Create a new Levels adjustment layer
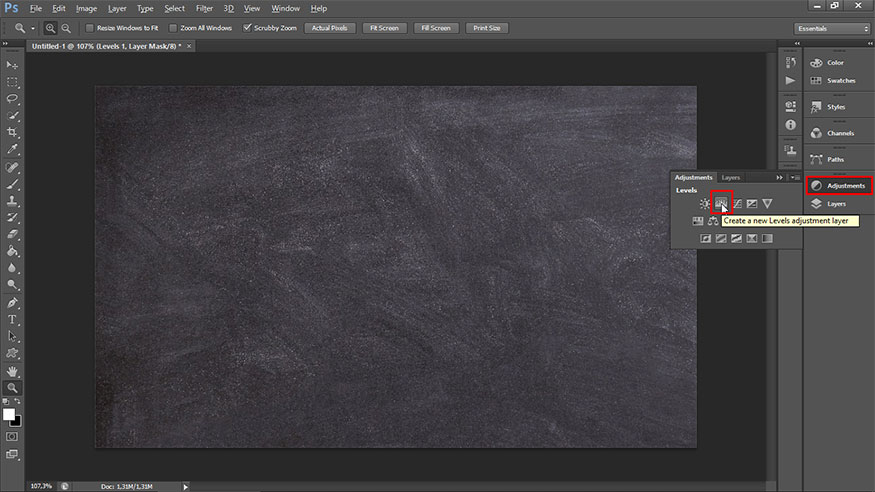 coord(721,204)
